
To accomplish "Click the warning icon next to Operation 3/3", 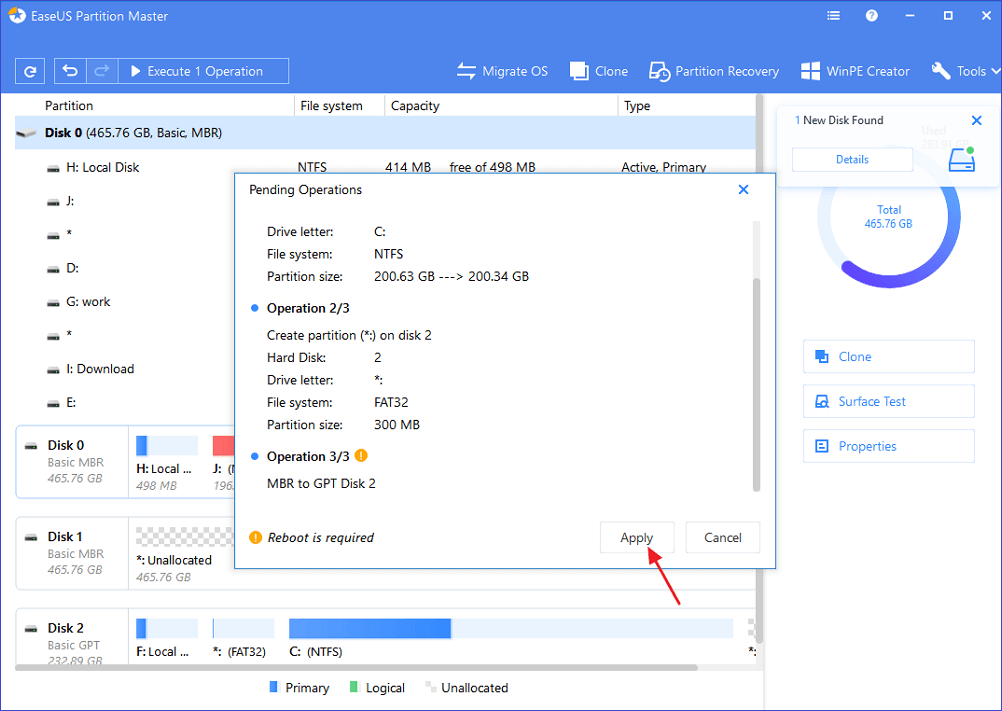I will 361,456.
